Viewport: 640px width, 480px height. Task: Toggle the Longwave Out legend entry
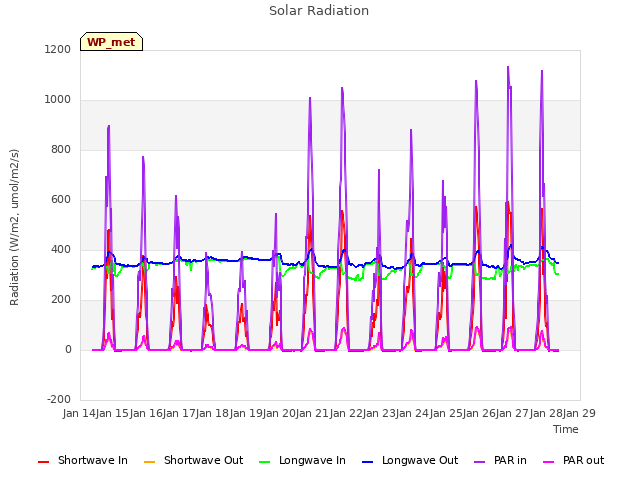click(410, 460)
